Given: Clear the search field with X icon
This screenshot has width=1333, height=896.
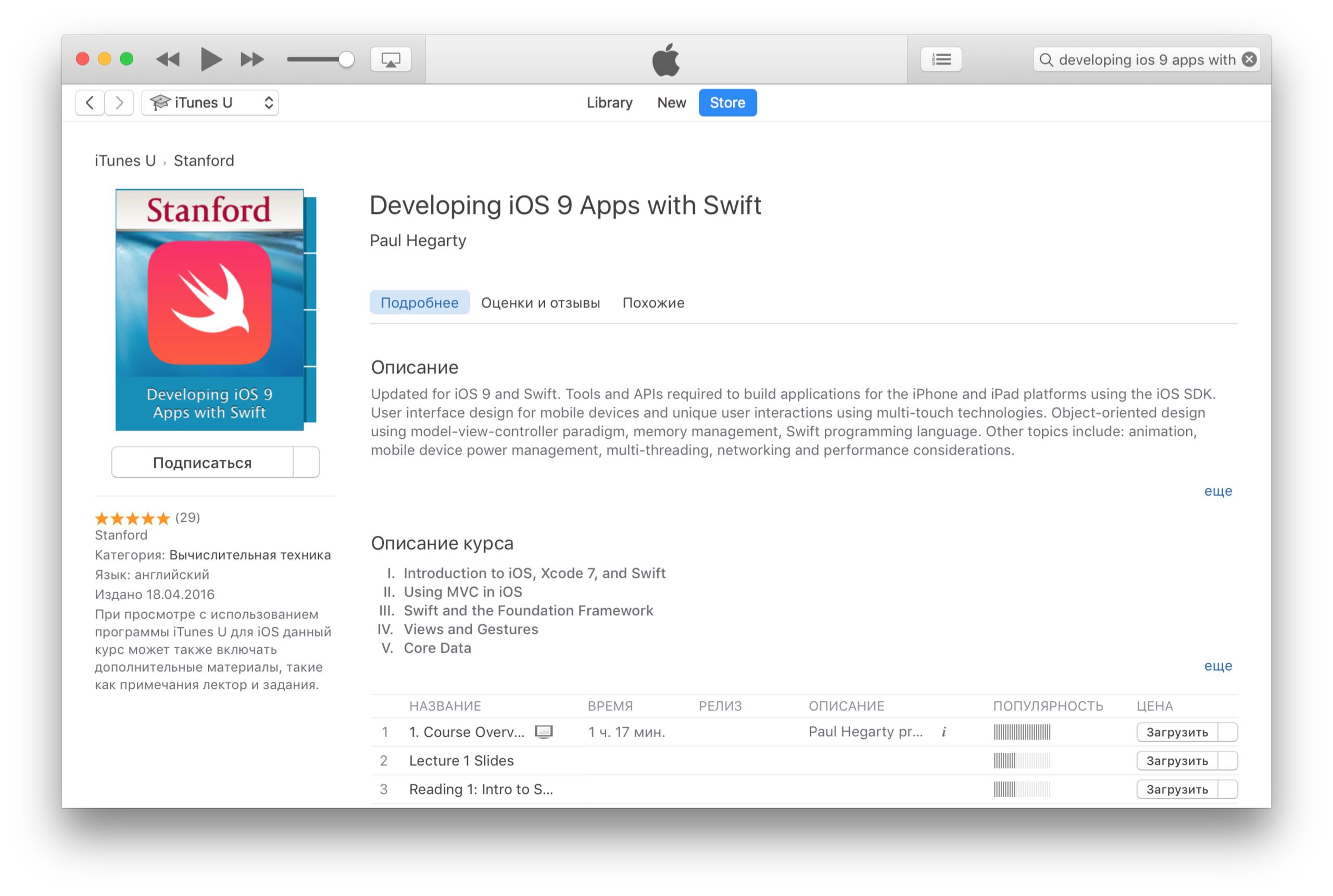Looking at the screenshot, I should click(1250, 59).
